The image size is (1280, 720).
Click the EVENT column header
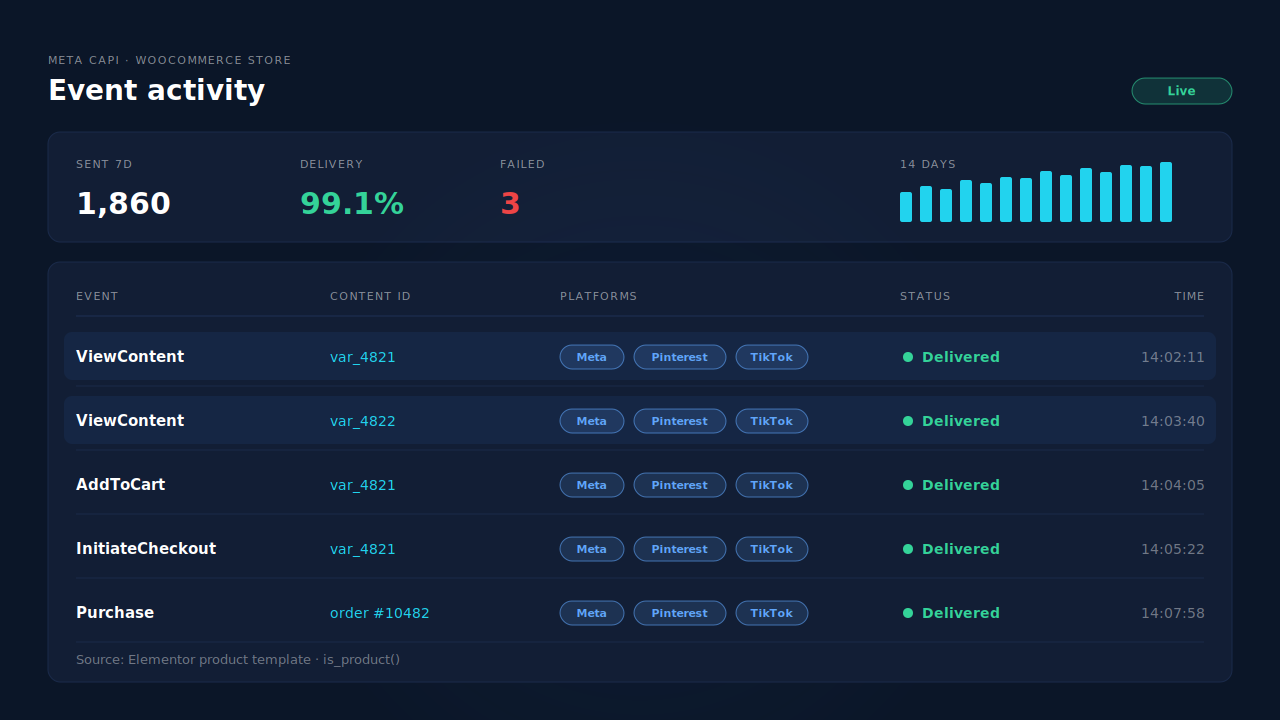click(x=97, y=296)
